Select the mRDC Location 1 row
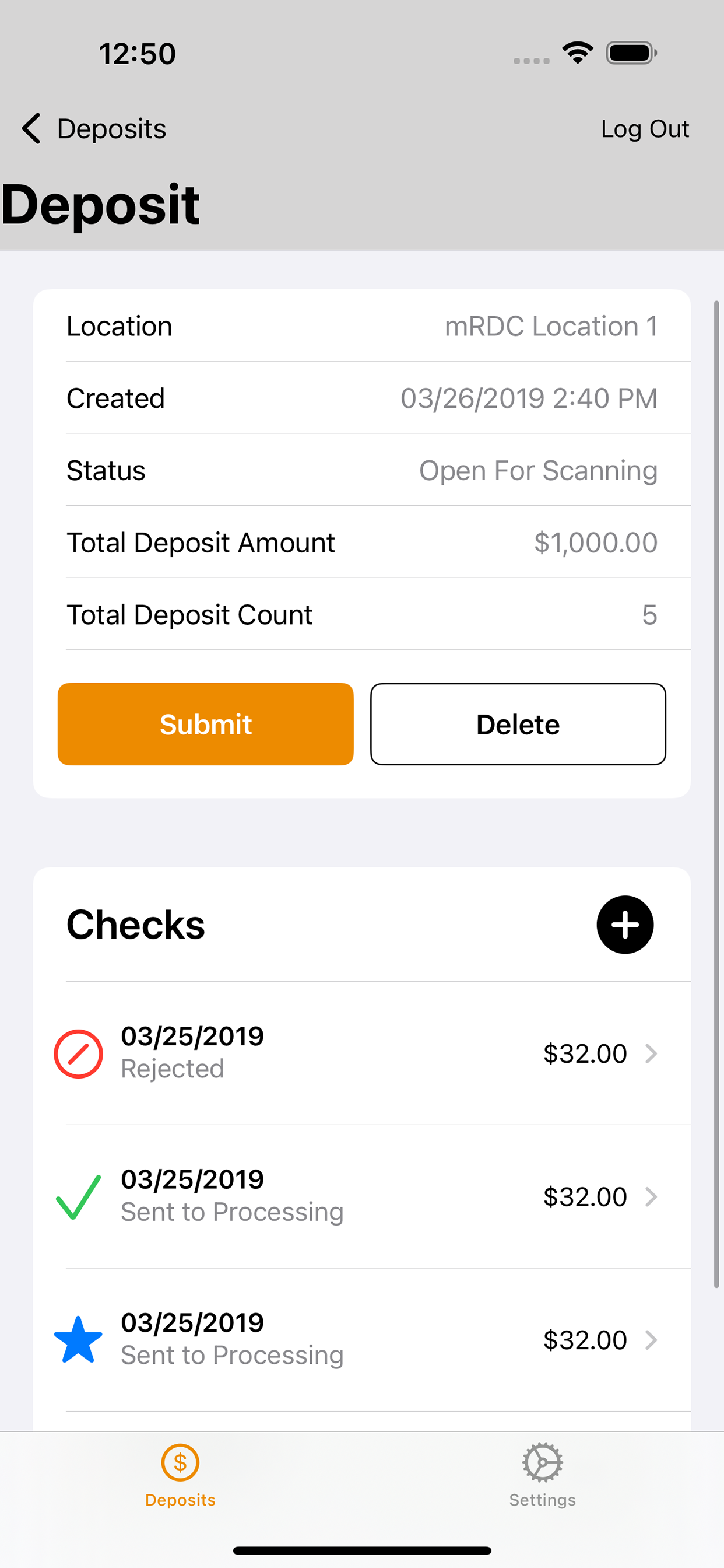 click(x=362, y=325)
